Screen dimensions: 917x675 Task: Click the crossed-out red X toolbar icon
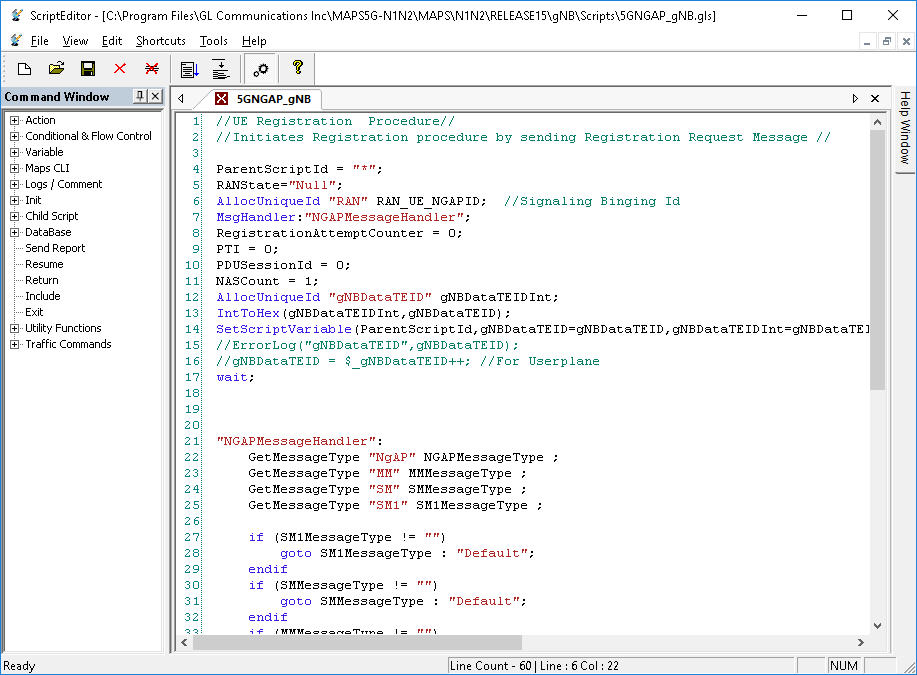click(x=152, y=69)
